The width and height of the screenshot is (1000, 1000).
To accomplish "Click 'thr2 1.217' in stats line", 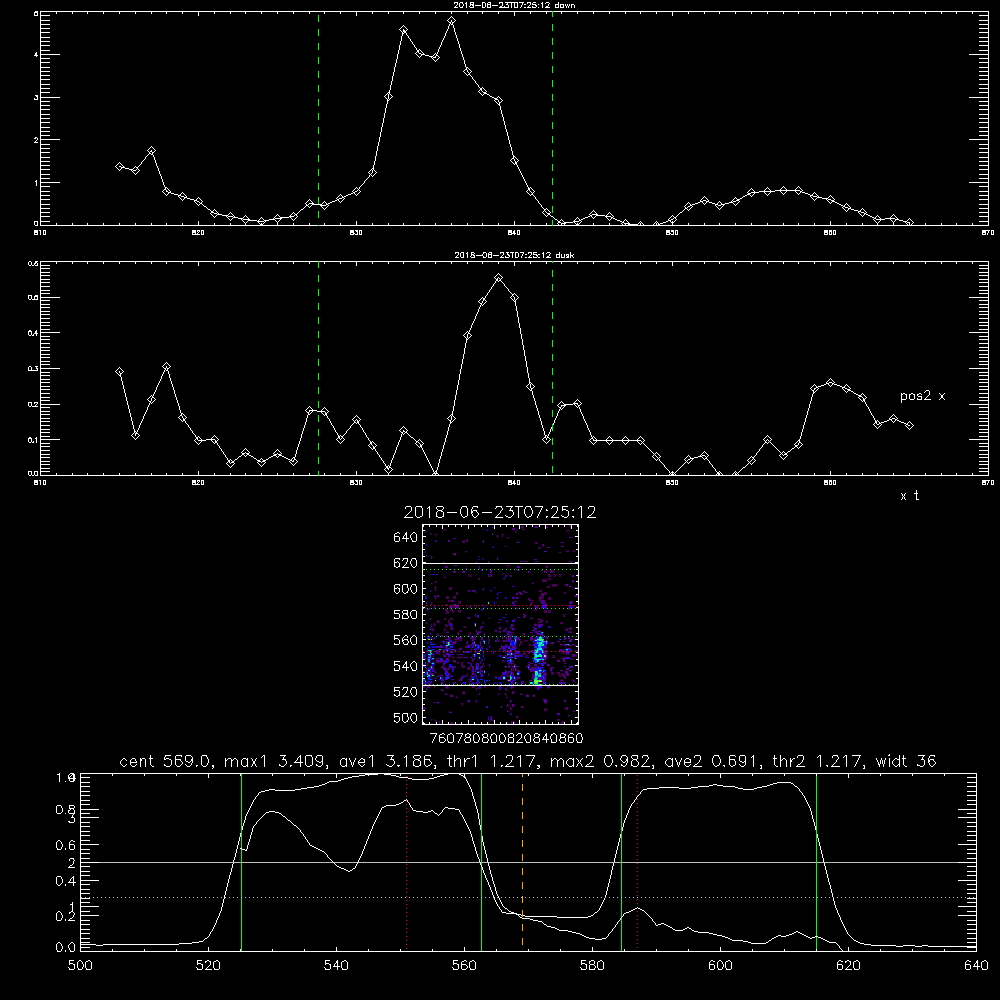I will 818,761.
